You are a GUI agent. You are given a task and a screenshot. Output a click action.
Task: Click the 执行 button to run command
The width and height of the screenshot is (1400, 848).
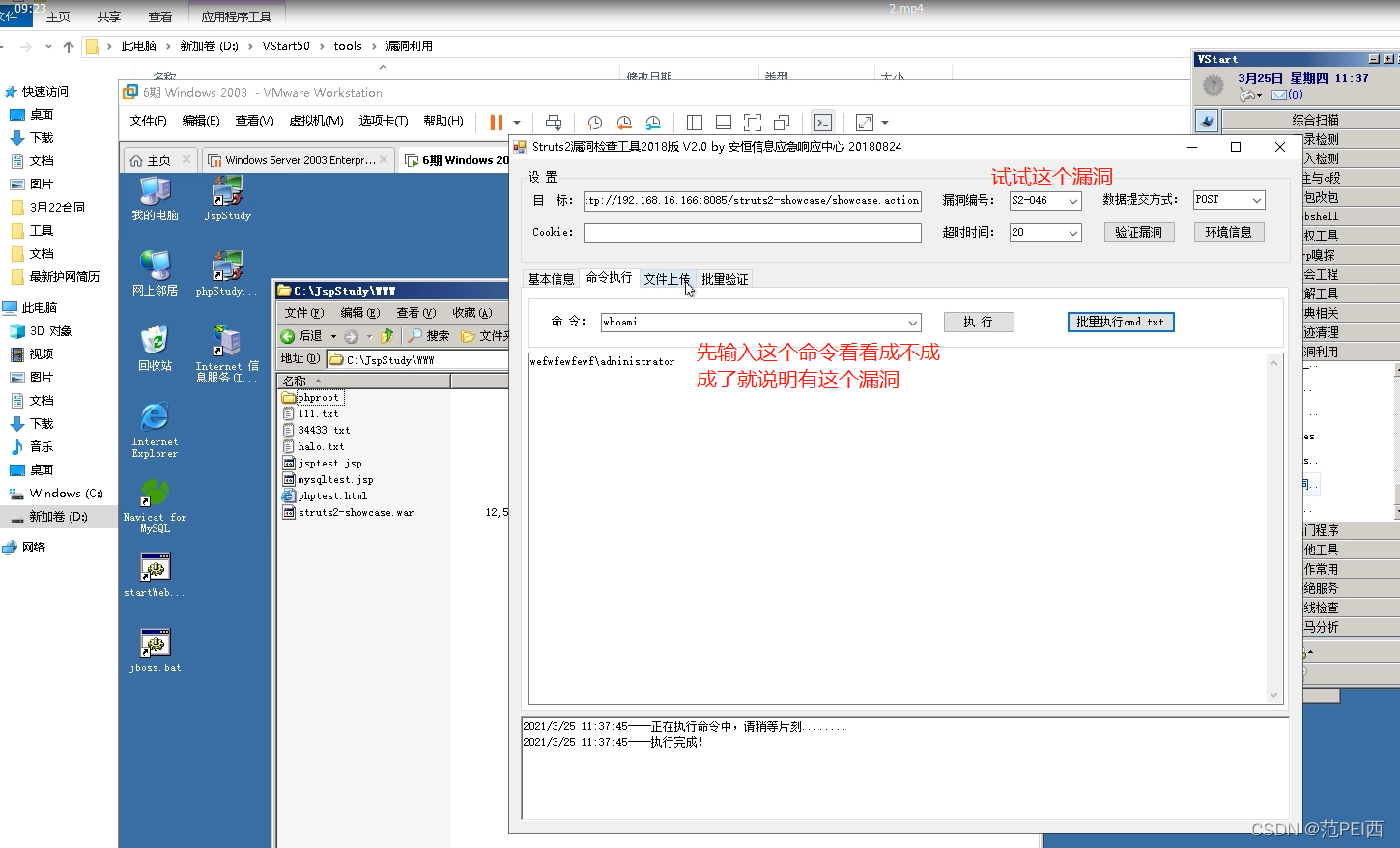pyautogui.click(x=979, y=323)
